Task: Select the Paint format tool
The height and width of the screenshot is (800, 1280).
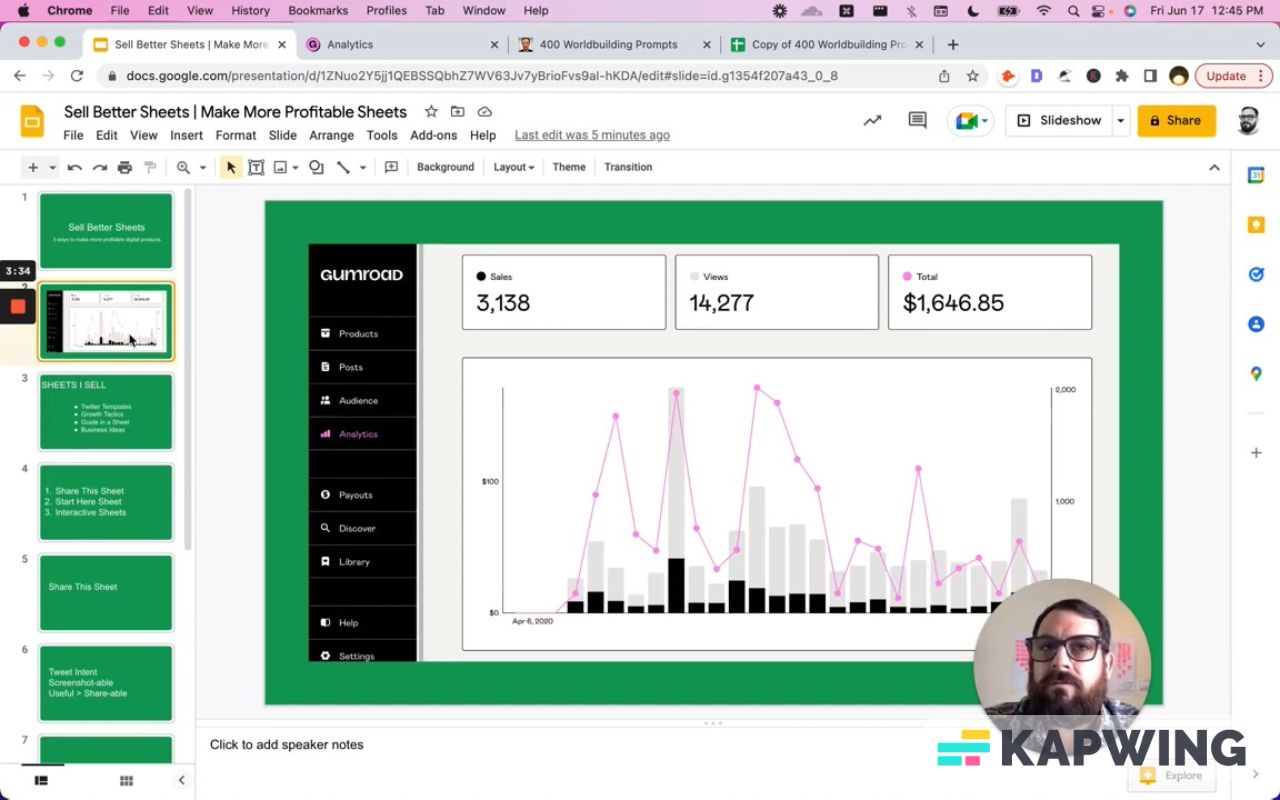Action: pyautogui.click(x=150, y=167)
